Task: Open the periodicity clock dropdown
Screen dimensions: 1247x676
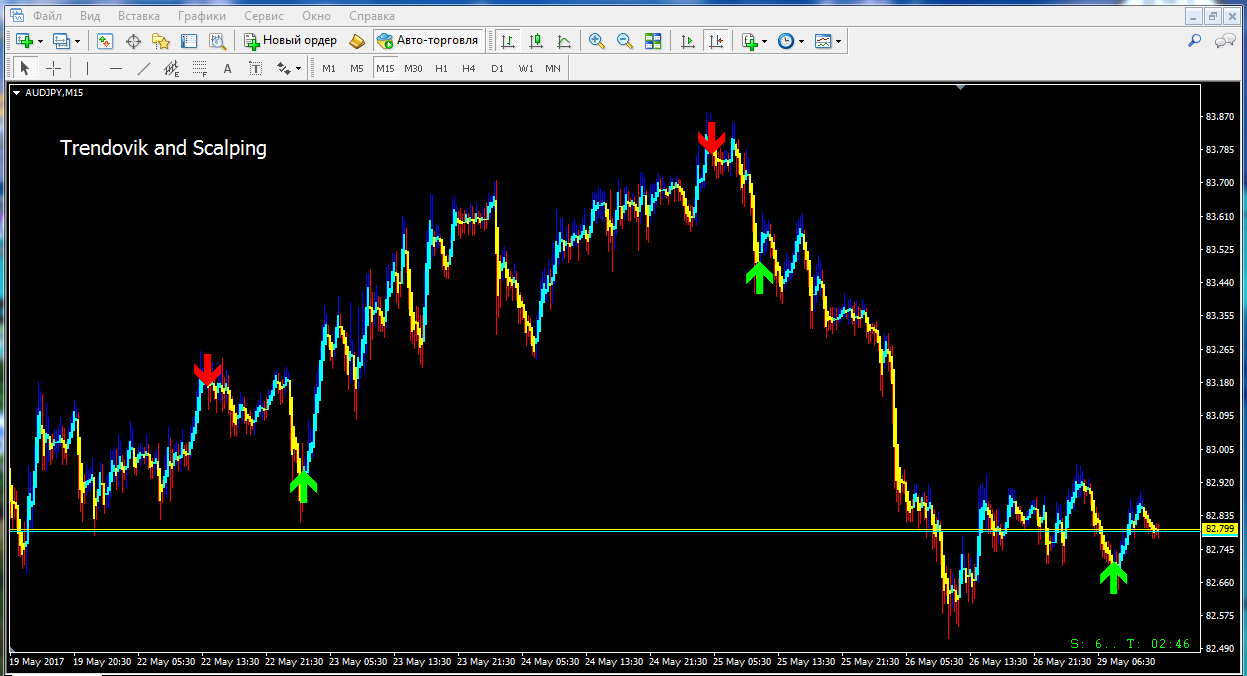Action: 801,41
